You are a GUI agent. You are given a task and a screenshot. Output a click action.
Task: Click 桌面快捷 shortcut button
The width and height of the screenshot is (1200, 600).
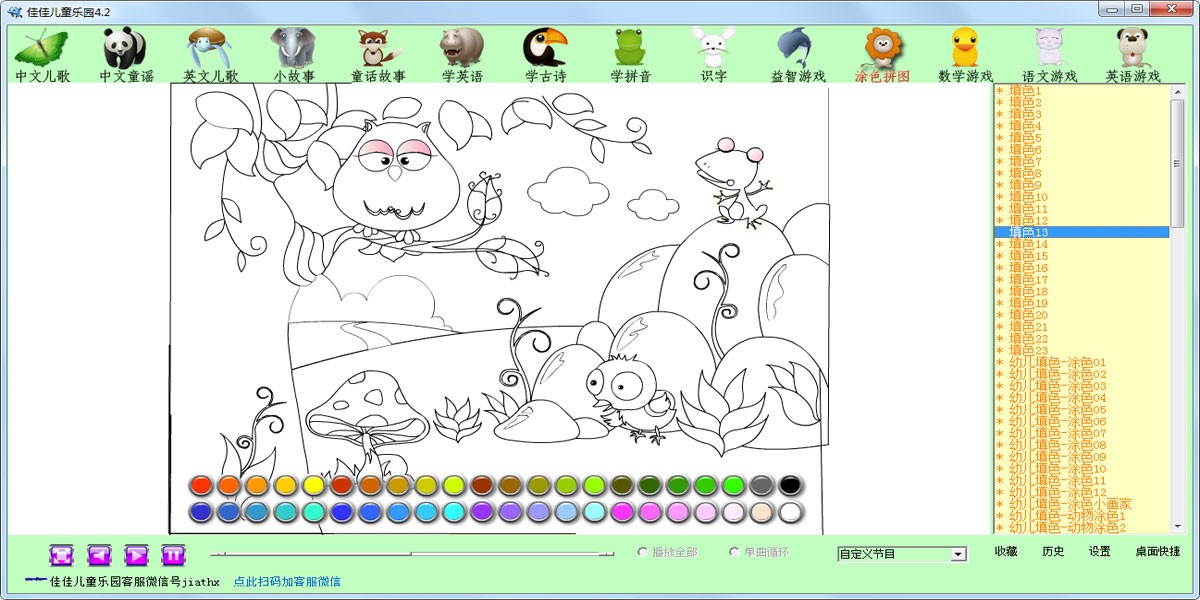(1158, 552)
